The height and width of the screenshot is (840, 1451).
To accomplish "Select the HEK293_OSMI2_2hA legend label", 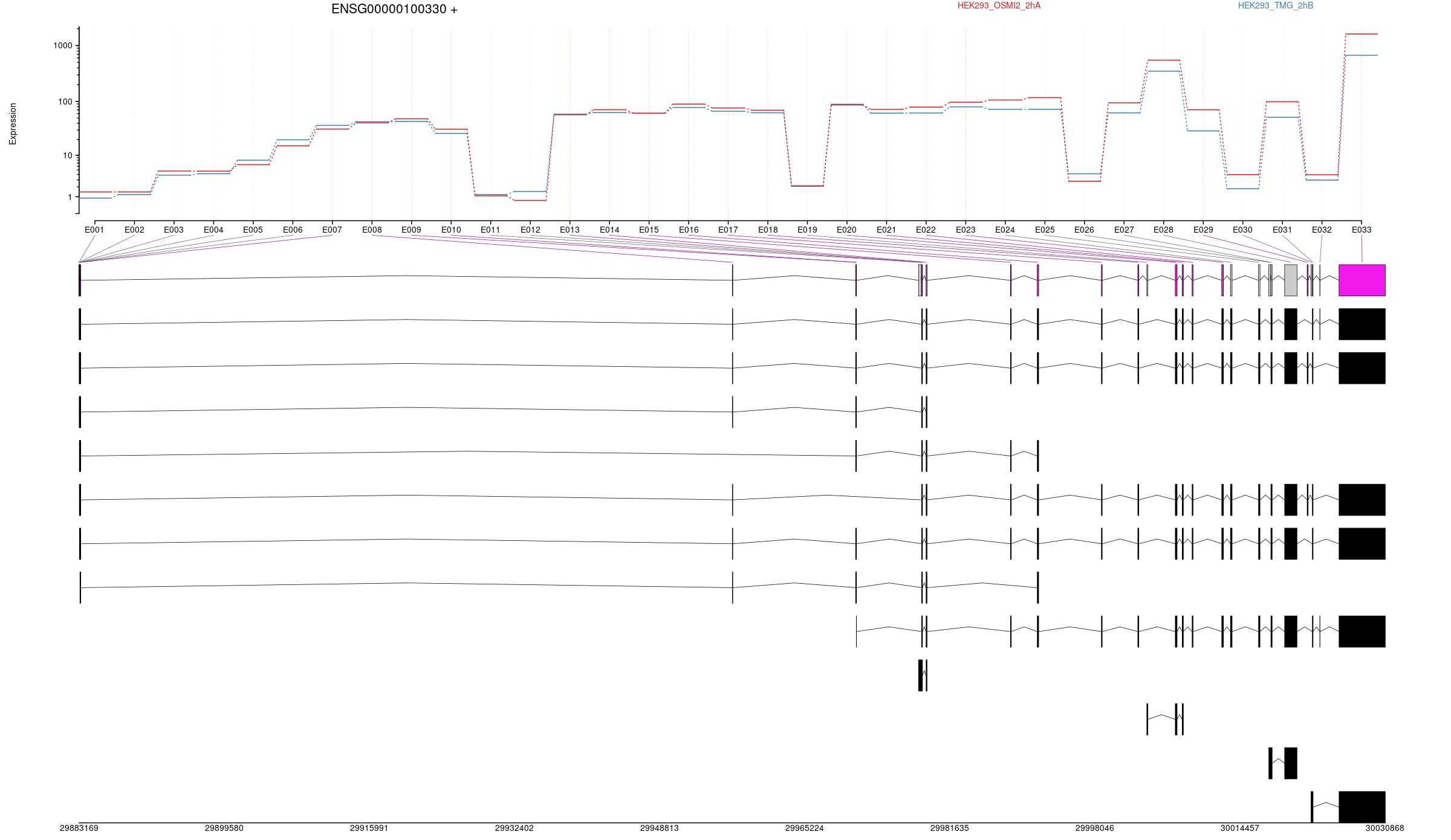I will tap(999, 5).
